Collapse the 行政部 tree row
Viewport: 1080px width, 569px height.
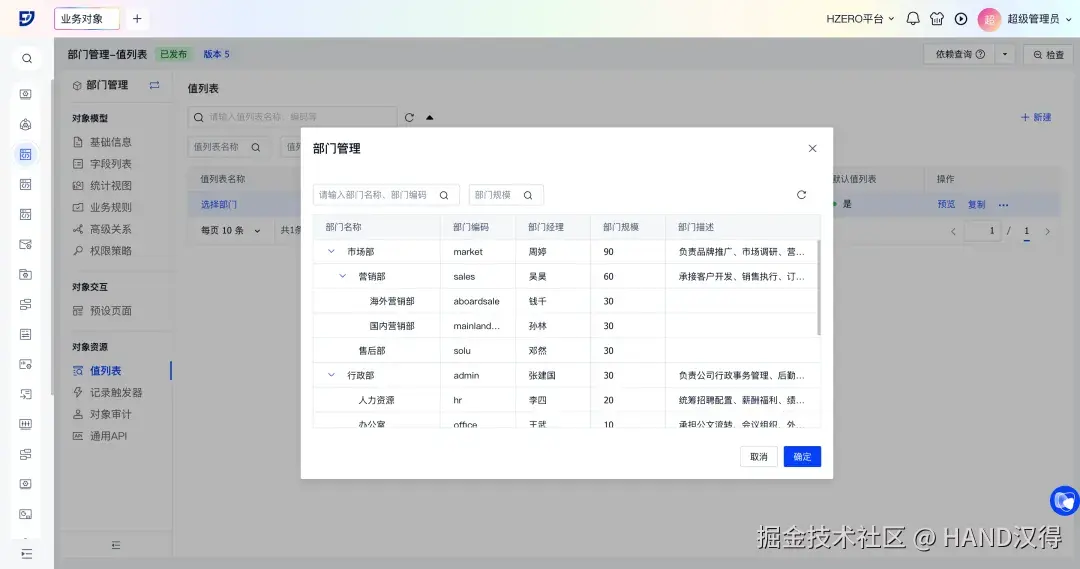(x=331, y=375)
